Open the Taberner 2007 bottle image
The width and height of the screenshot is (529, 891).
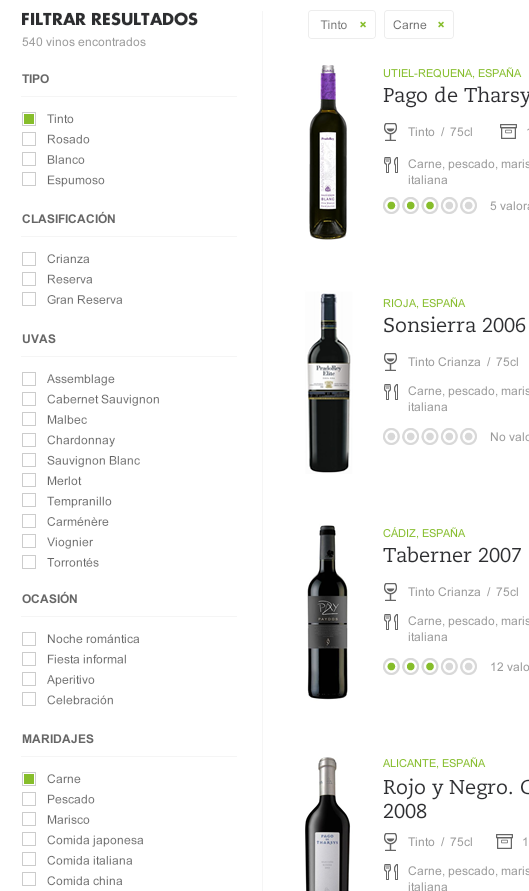327,612
